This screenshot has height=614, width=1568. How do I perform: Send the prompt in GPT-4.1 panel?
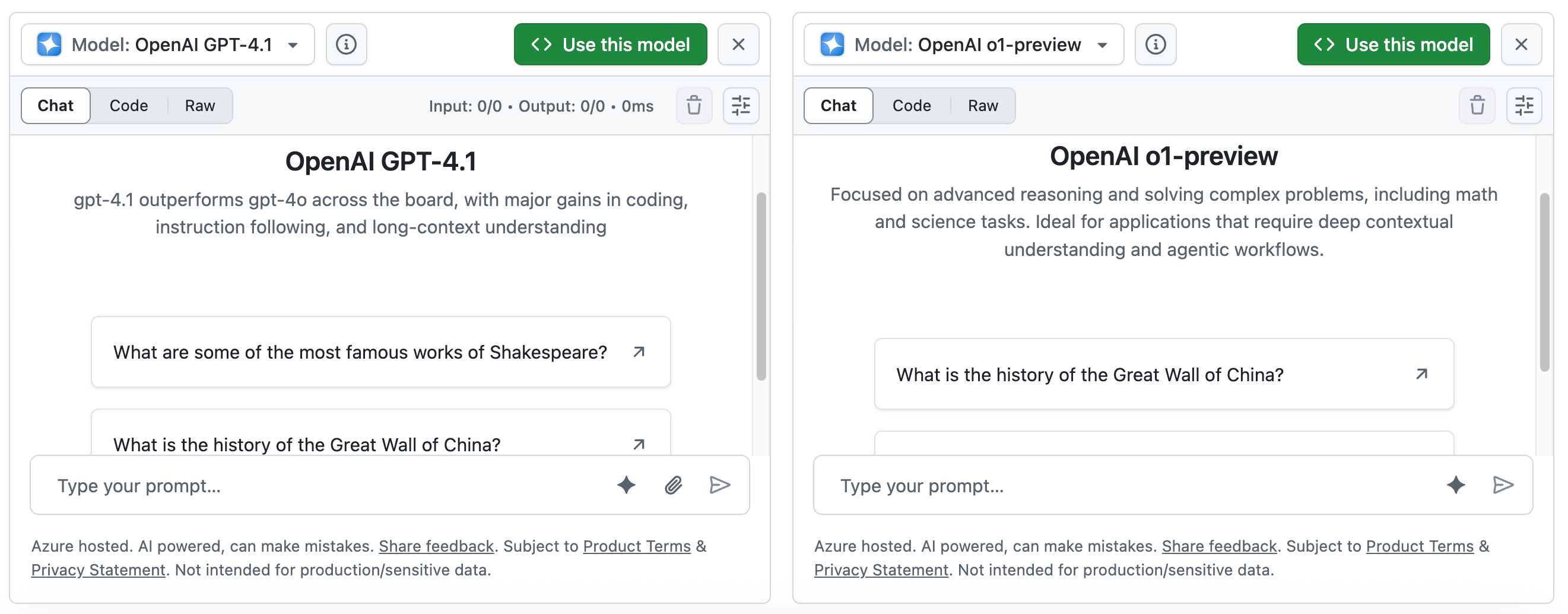tap(719, 485)
